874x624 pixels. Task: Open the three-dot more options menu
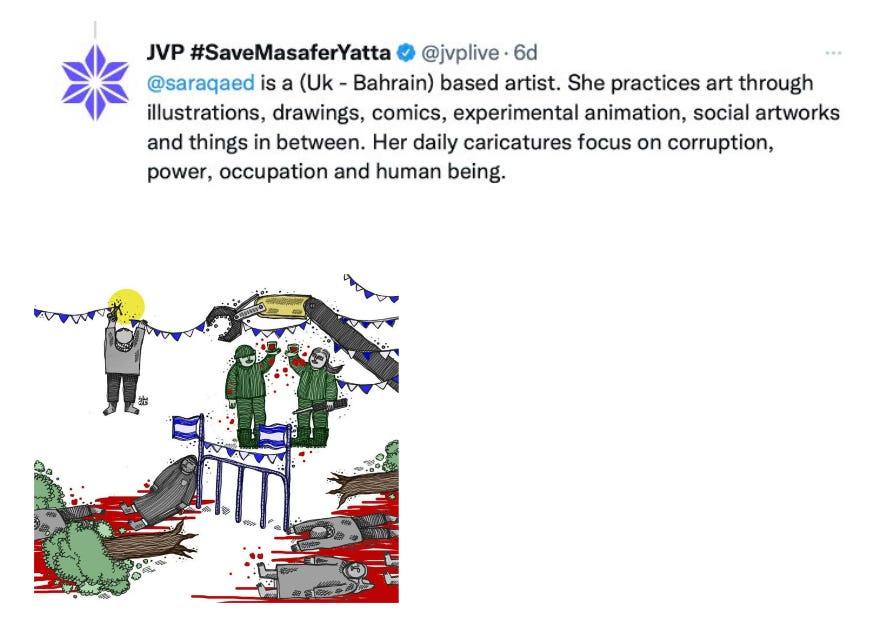pyautogui.click(x=833, y=53)
